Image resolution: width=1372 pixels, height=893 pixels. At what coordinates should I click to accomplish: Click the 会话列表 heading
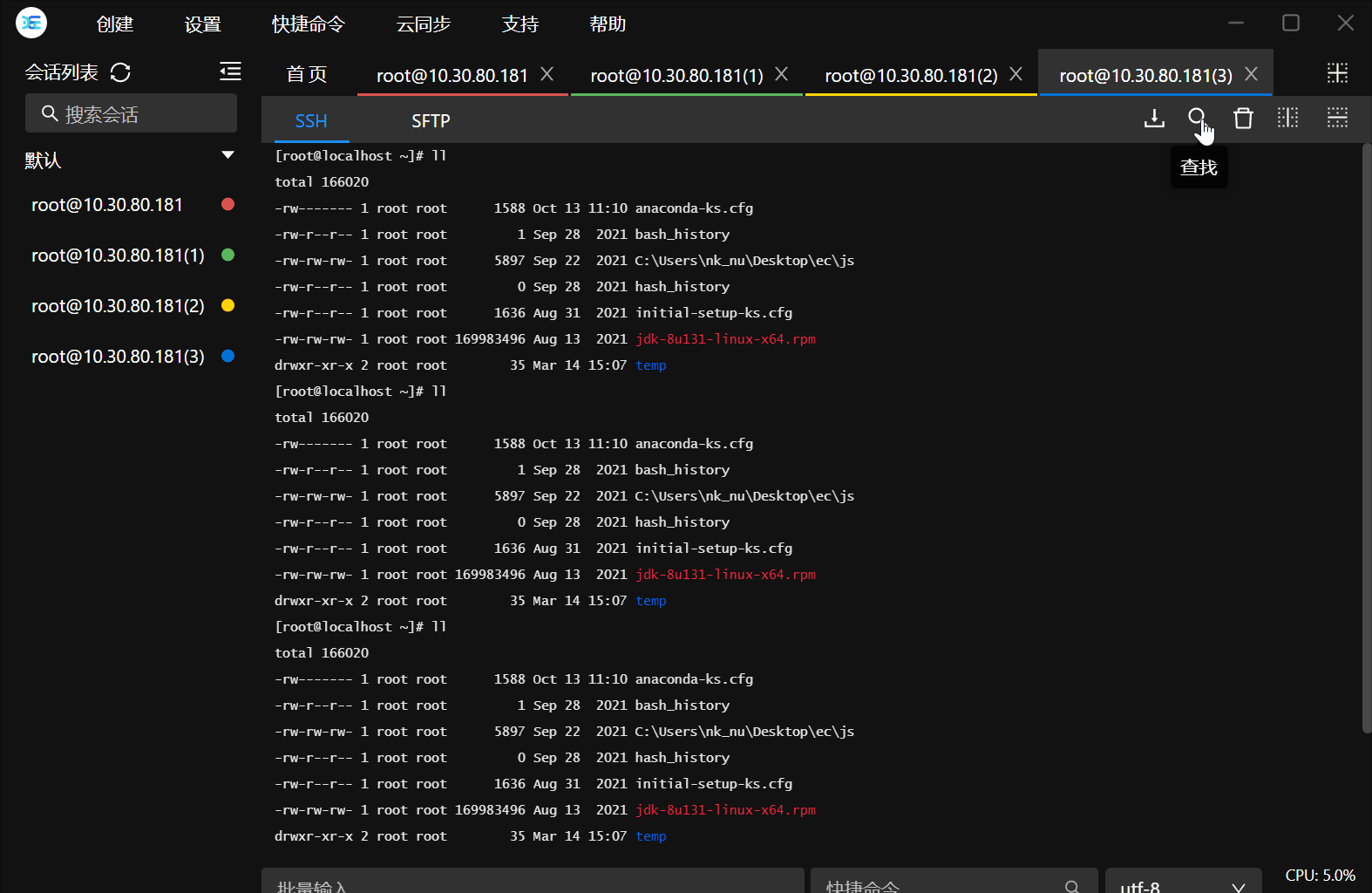pyautogui.click(x=61, y=72)
